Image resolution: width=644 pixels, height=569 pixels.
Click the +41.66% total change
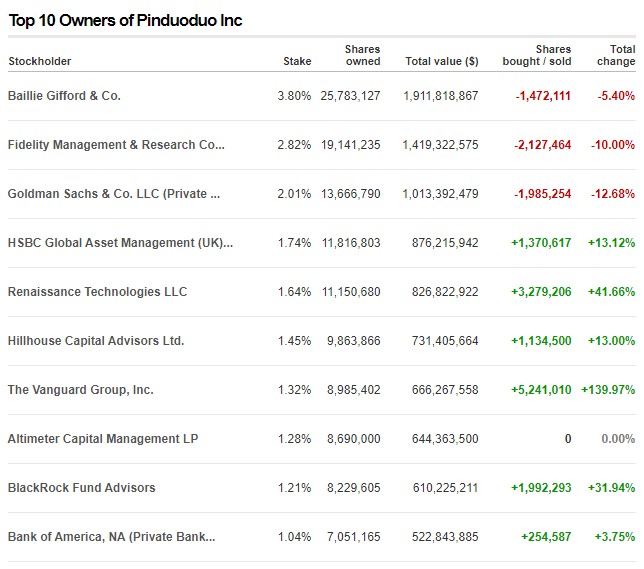pos(612,292)
